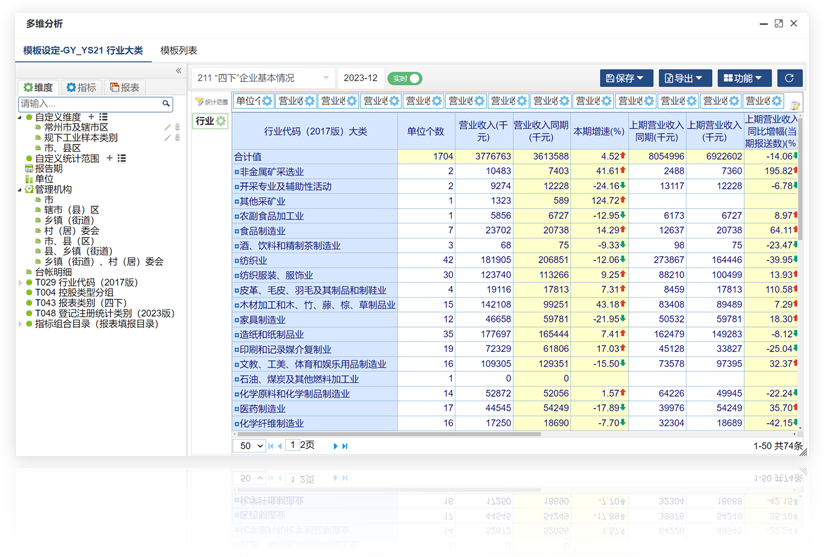Click the refresh icon button in toolbar
This screenshot has width=824, height=557.
point(790,78)
